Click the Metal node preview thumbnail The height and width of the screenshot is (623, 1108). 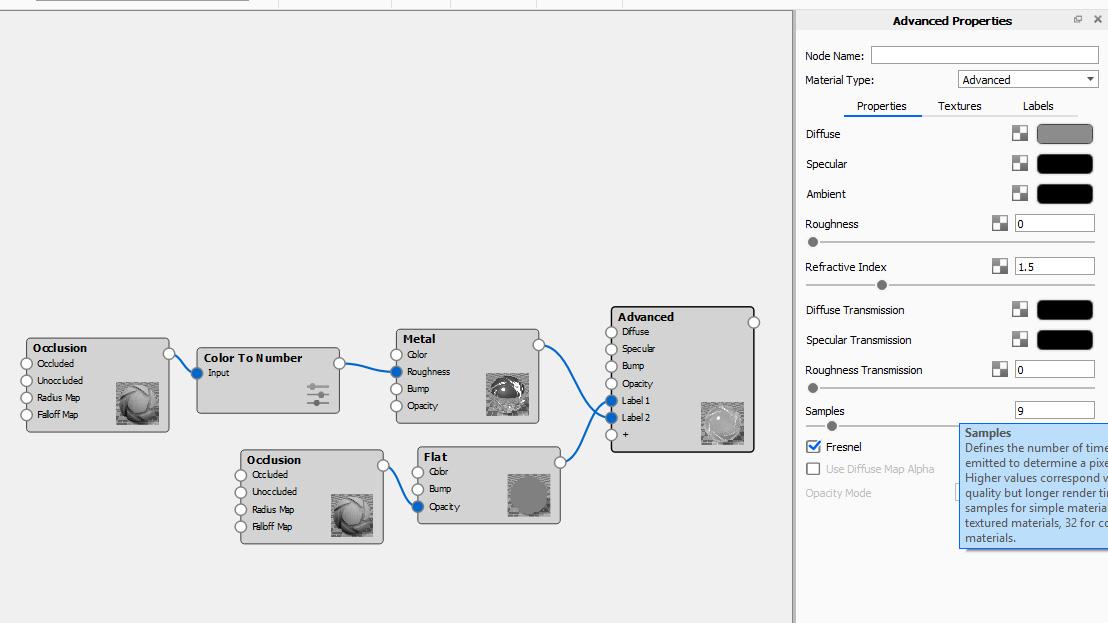[x=507, y=394]
